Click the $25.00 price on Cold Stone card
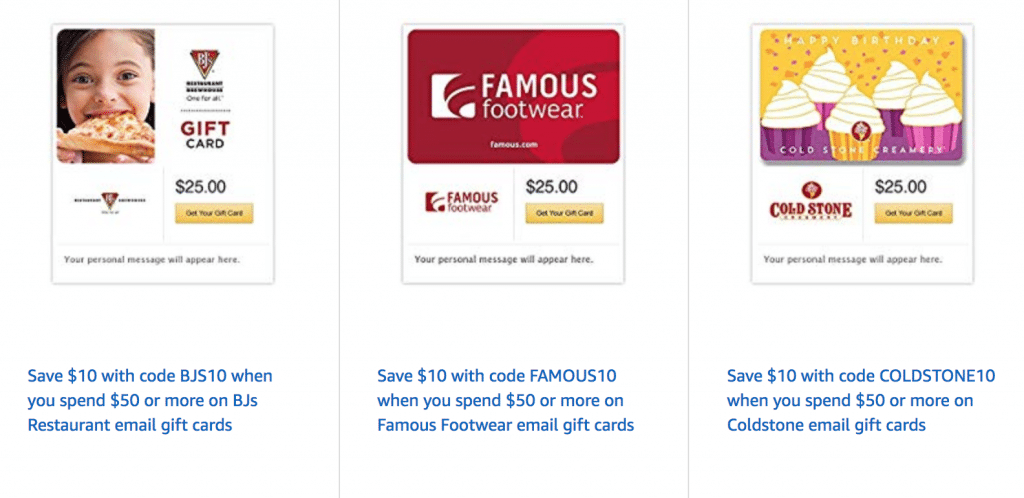1024x498 pixels. click(900, 187)
